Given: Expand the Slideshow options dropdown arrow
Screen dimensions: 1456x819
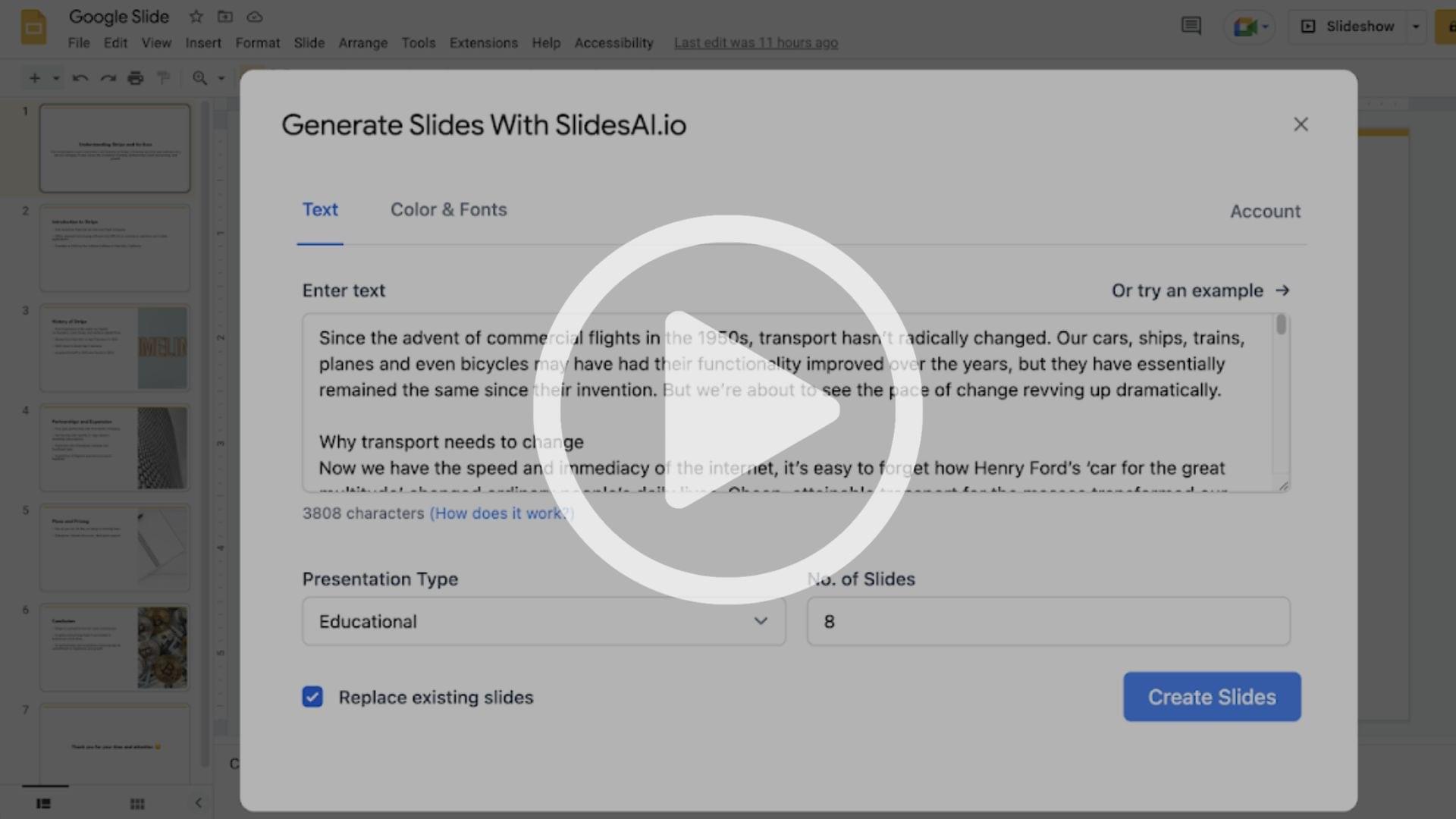Looking at the screenshot, I should tap(1416, 27).
